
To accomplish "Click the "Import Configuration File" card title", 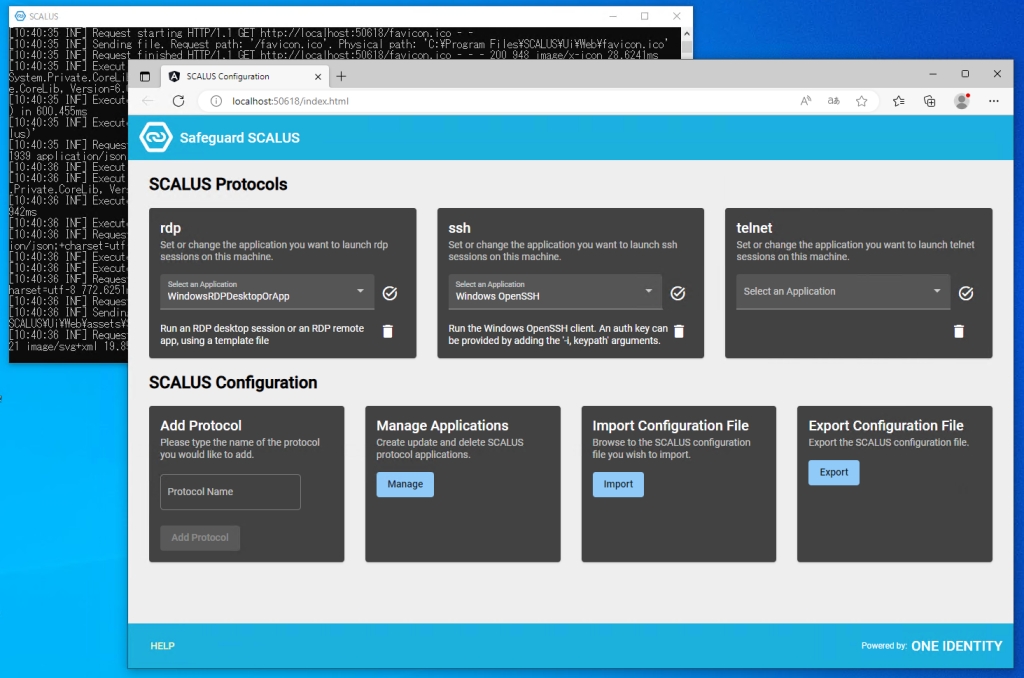I will (x=671, y=426).
